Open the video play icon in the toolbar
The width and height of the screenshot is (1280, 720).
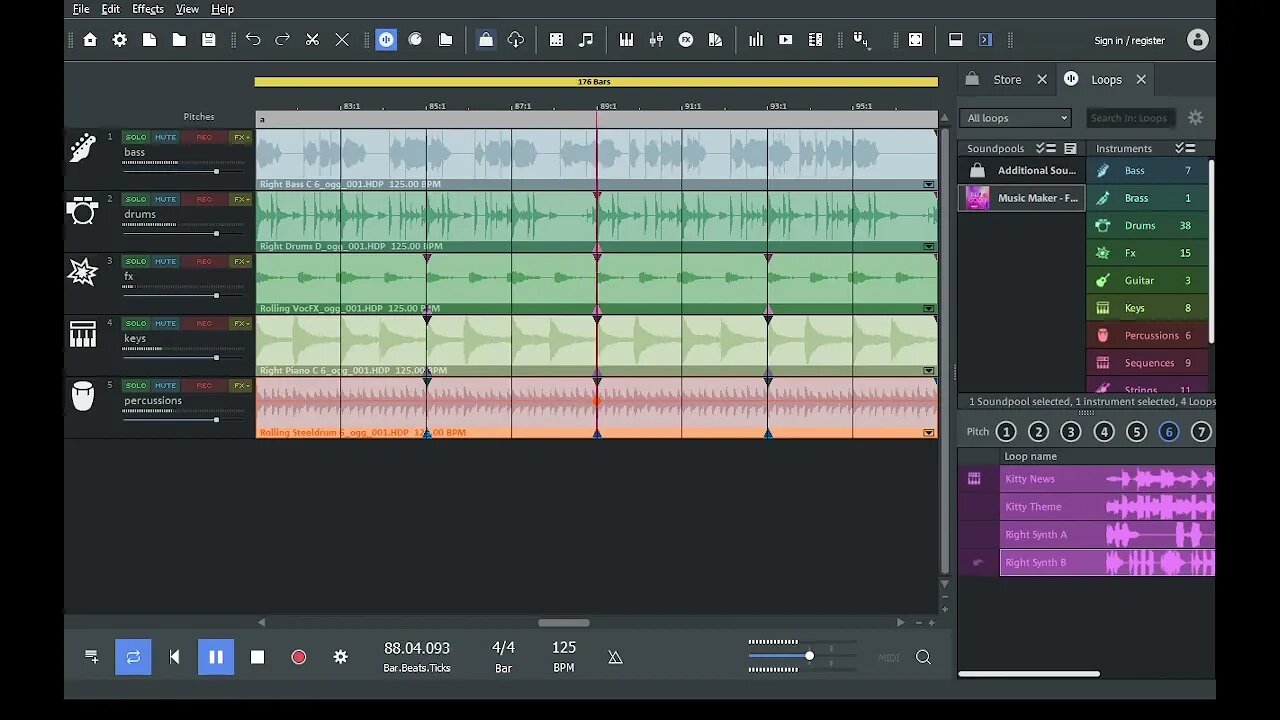pos(786,40)
